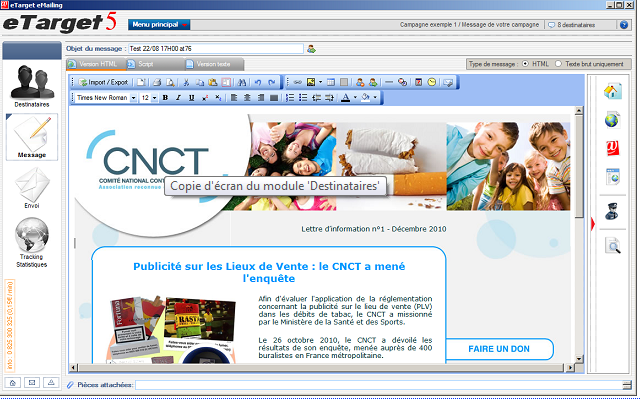Select Texte brut uniquement radio option
This screenshot has height=403, width=641.
[558, 64]
